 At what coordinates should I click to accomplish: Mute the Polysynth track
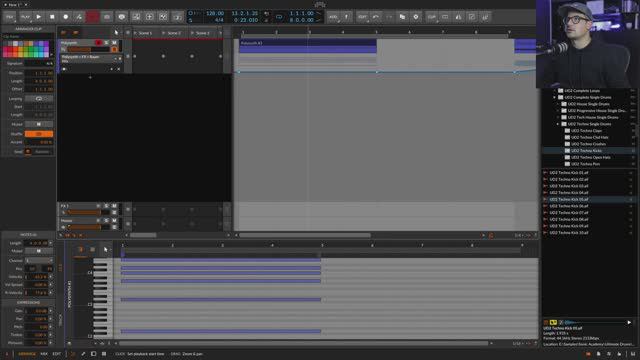[x=114, y=42]
